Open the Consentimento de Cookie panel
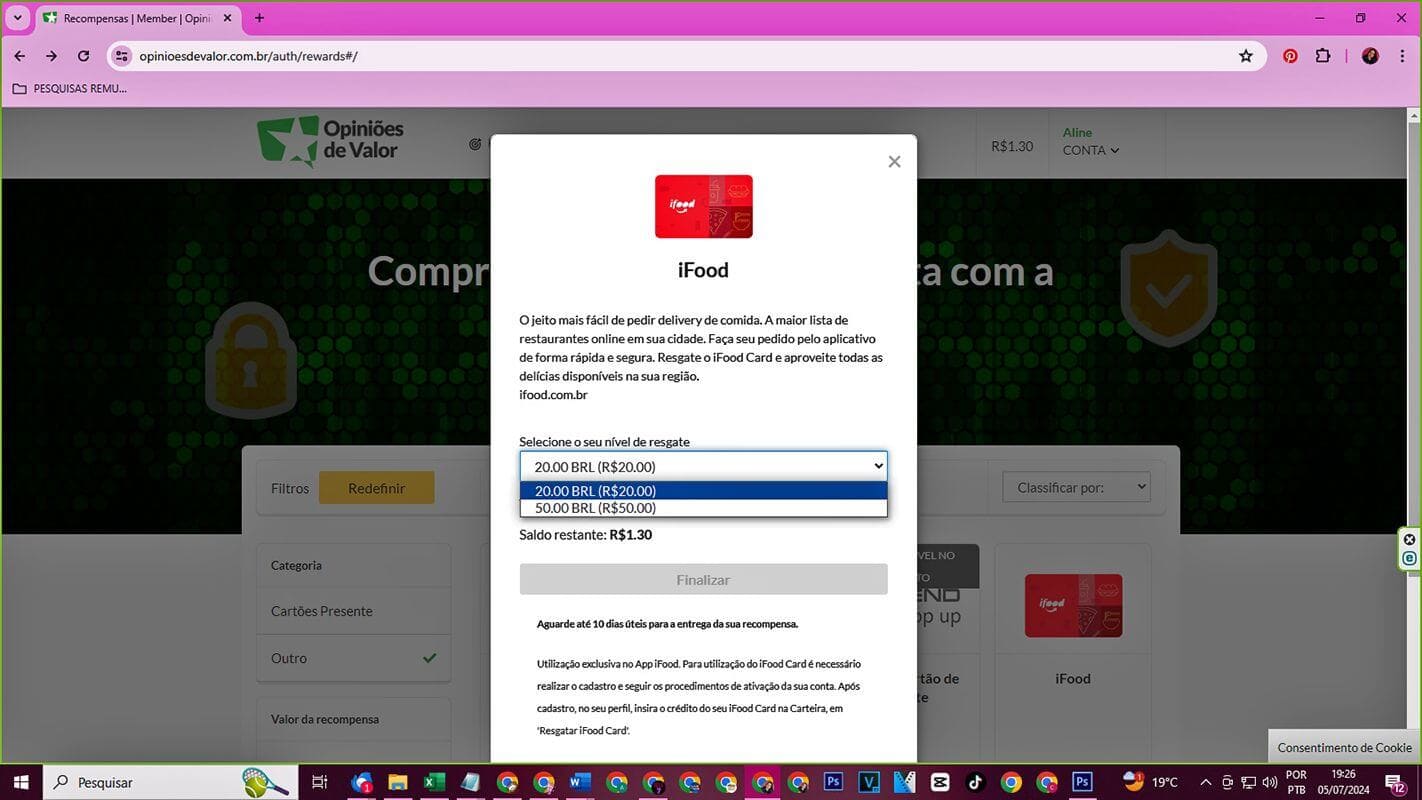This screenshot has width=1422, height=800. point(1344,747)
